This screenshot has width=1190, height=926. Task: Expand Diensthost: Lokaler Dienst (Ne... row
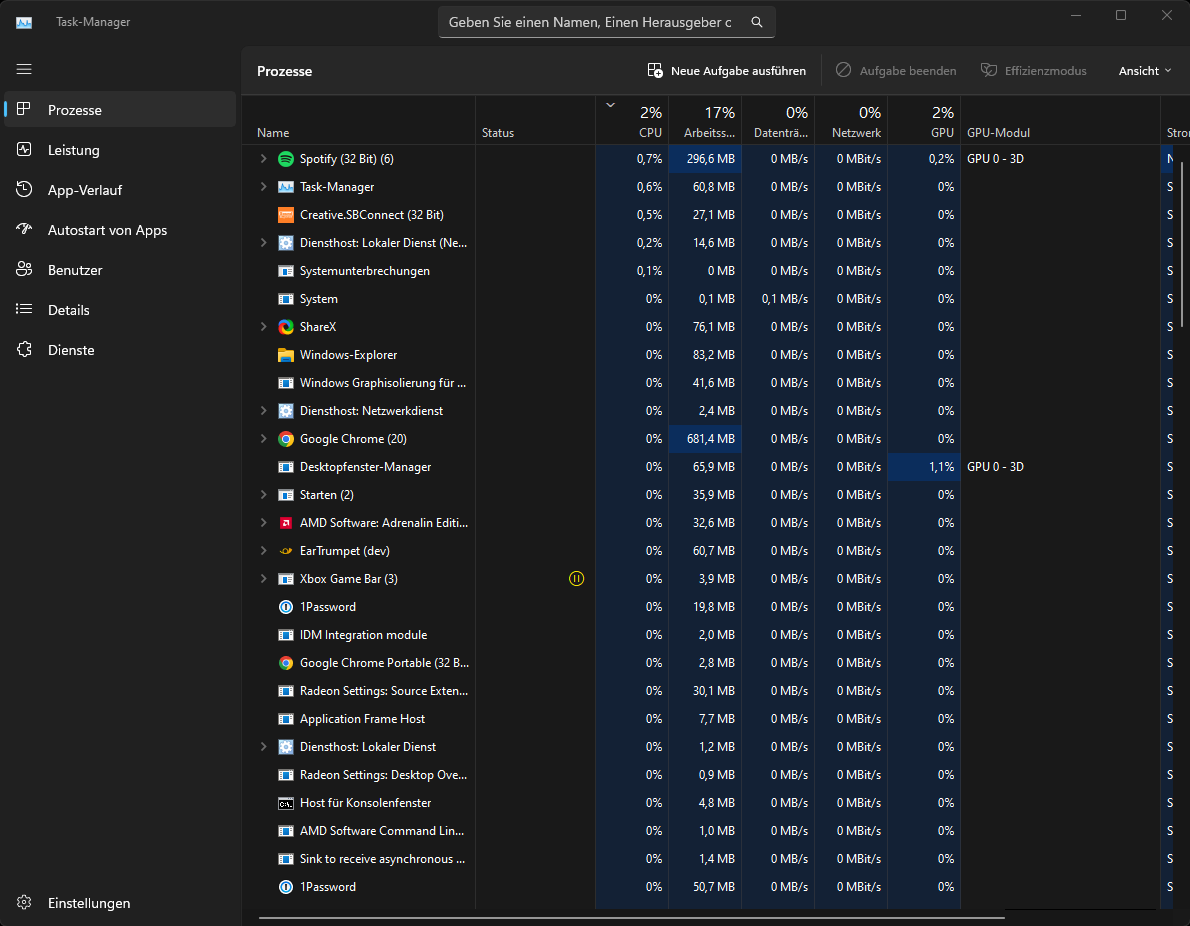click(x=263, y=243)
